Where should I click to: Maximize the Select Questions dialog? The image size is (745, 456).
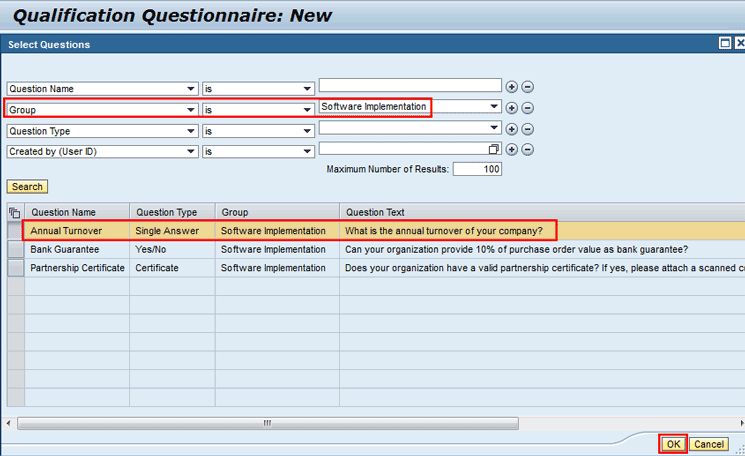pyautogui.click(x=725, y=44)
